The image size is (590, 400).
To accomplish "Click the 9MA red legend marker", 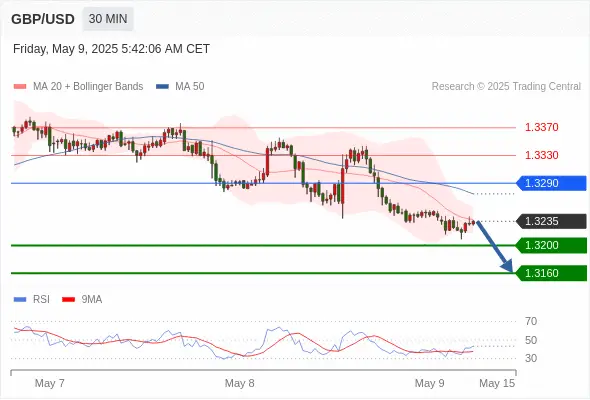I will (x=68, y=300).
